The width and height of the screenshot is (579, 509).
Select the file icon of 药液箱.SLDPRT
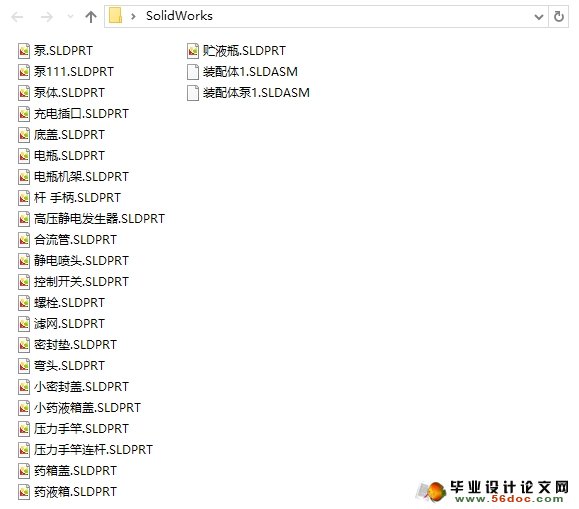24,493
